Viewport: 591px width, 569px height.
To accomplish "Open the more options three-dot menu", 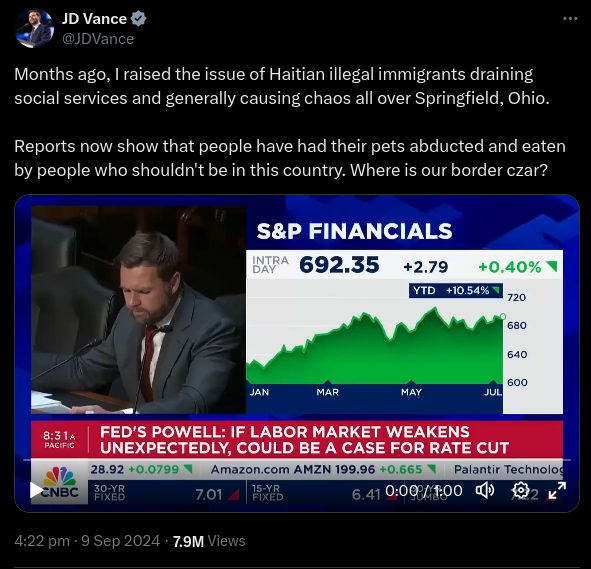I will pos(570,18).
